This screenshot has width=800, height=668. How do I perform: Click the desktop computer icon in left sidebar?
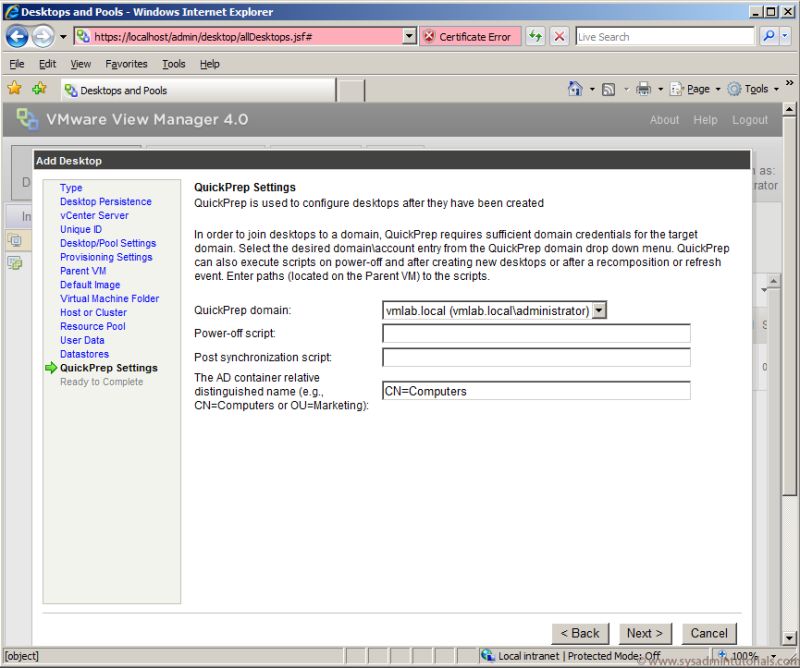coord(16,239)
